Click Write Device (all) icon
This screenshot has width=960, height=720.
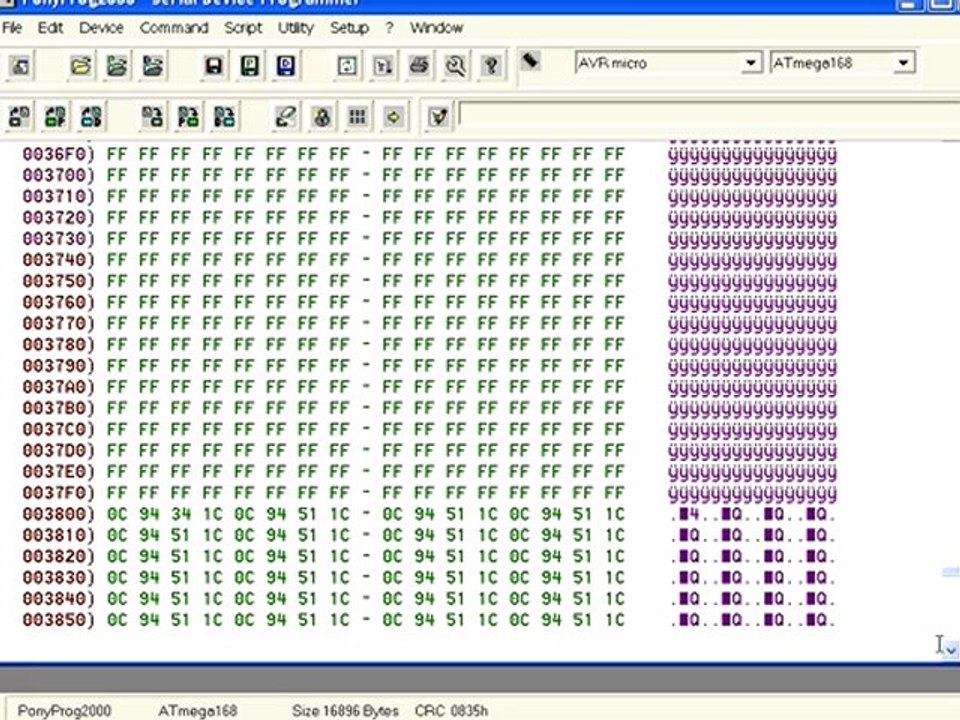click(152, 116)
